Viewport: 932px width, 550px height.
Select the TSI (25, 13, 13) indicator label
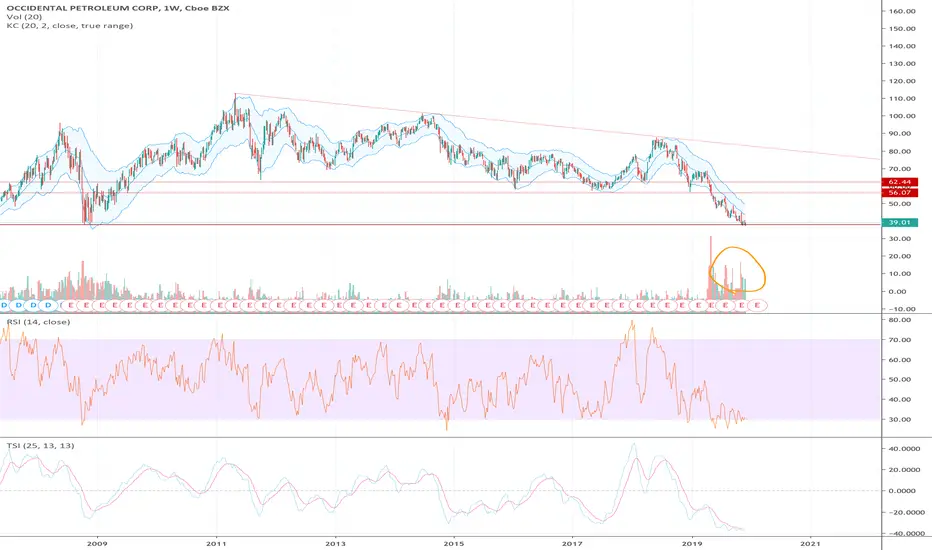click(40, 445)
